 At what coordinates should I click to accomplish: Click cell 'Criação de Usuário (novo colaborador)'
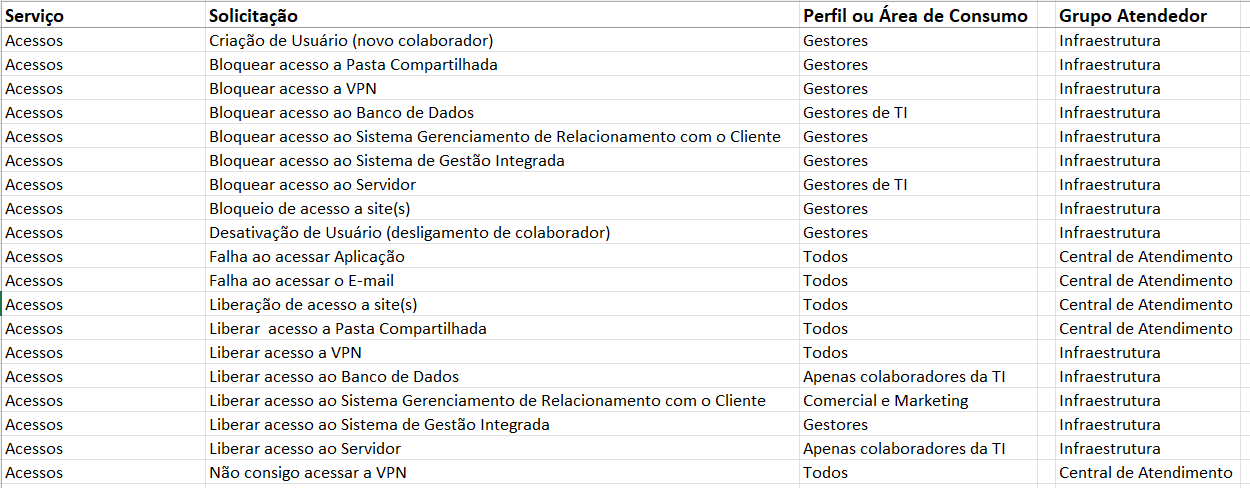click(x=351, y=41)
